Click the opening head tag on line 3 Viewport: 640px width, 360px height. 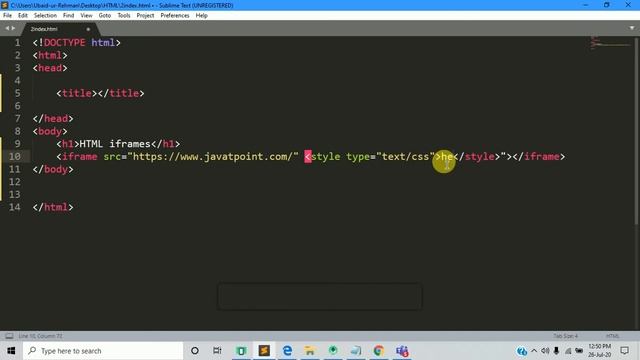click(x=50, y=68)
